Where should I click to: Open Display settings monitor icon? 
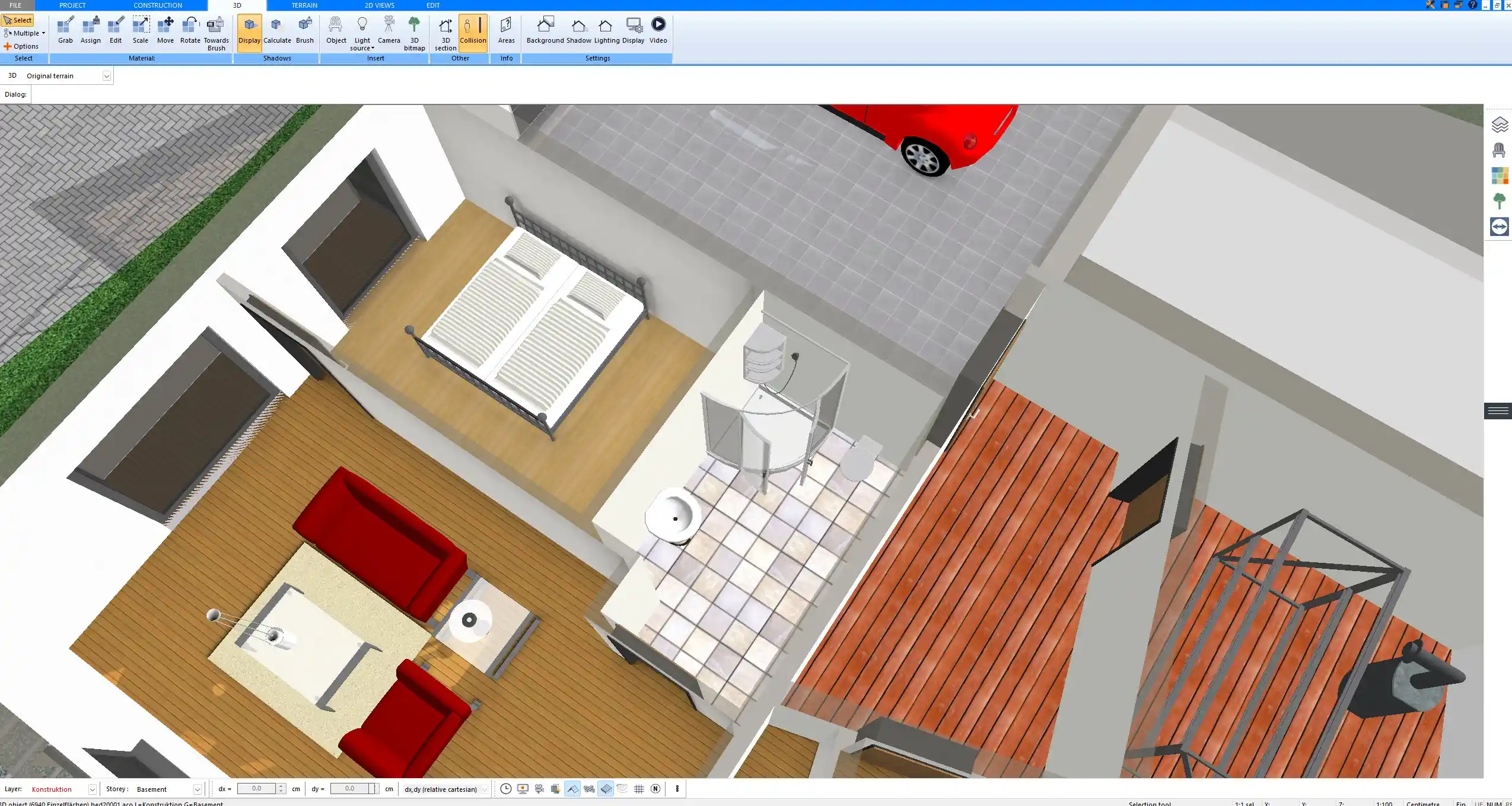(x=634, y=31)
